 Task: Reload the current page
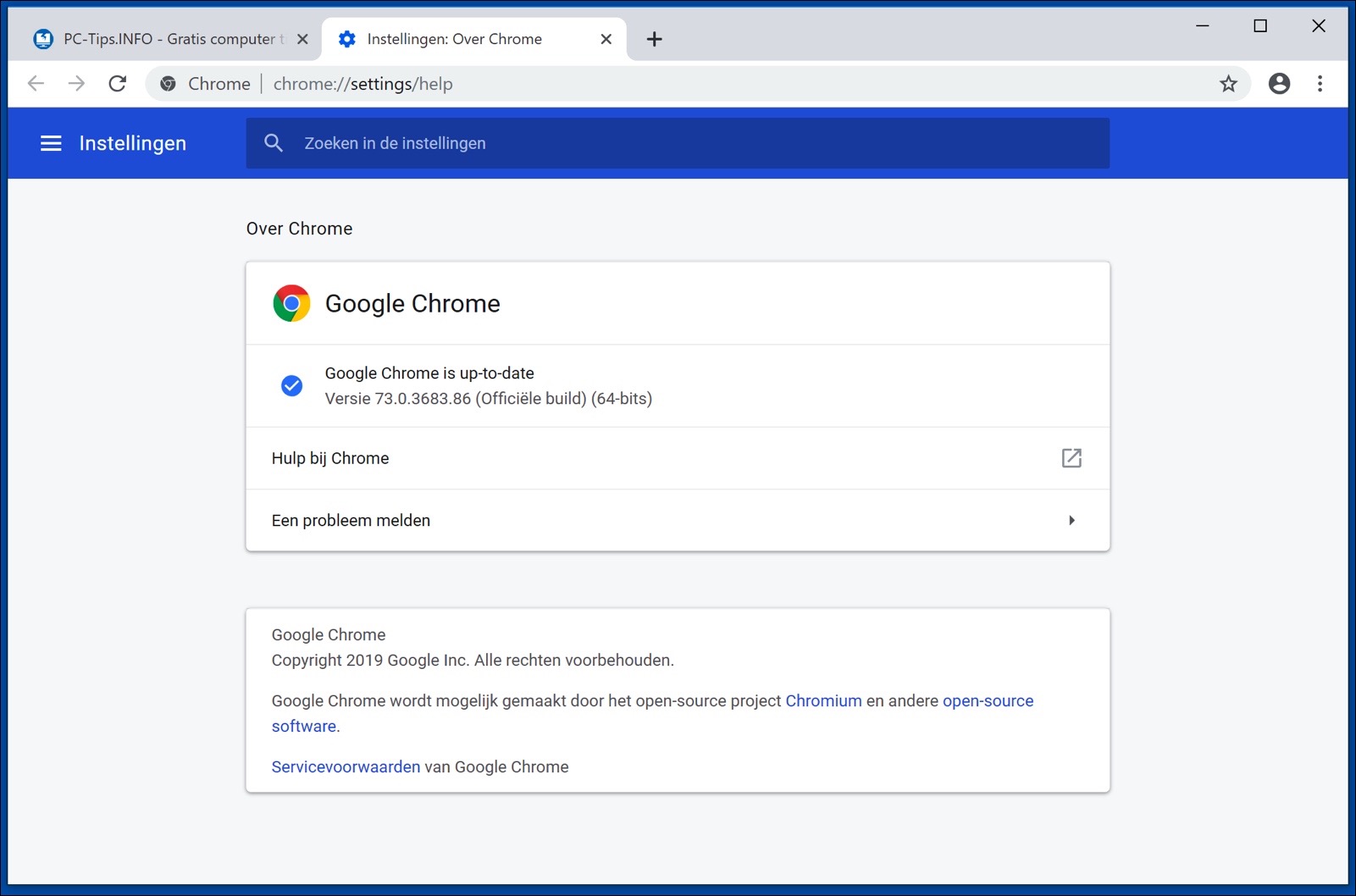click(x=118, y=83)
